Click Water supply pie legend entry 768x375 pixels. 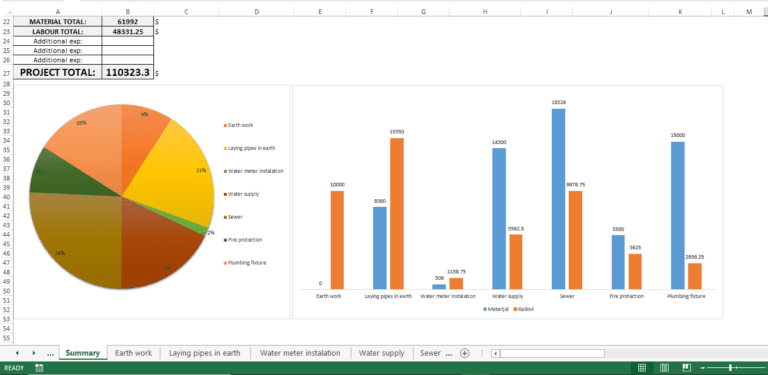[x=241, y=194]
